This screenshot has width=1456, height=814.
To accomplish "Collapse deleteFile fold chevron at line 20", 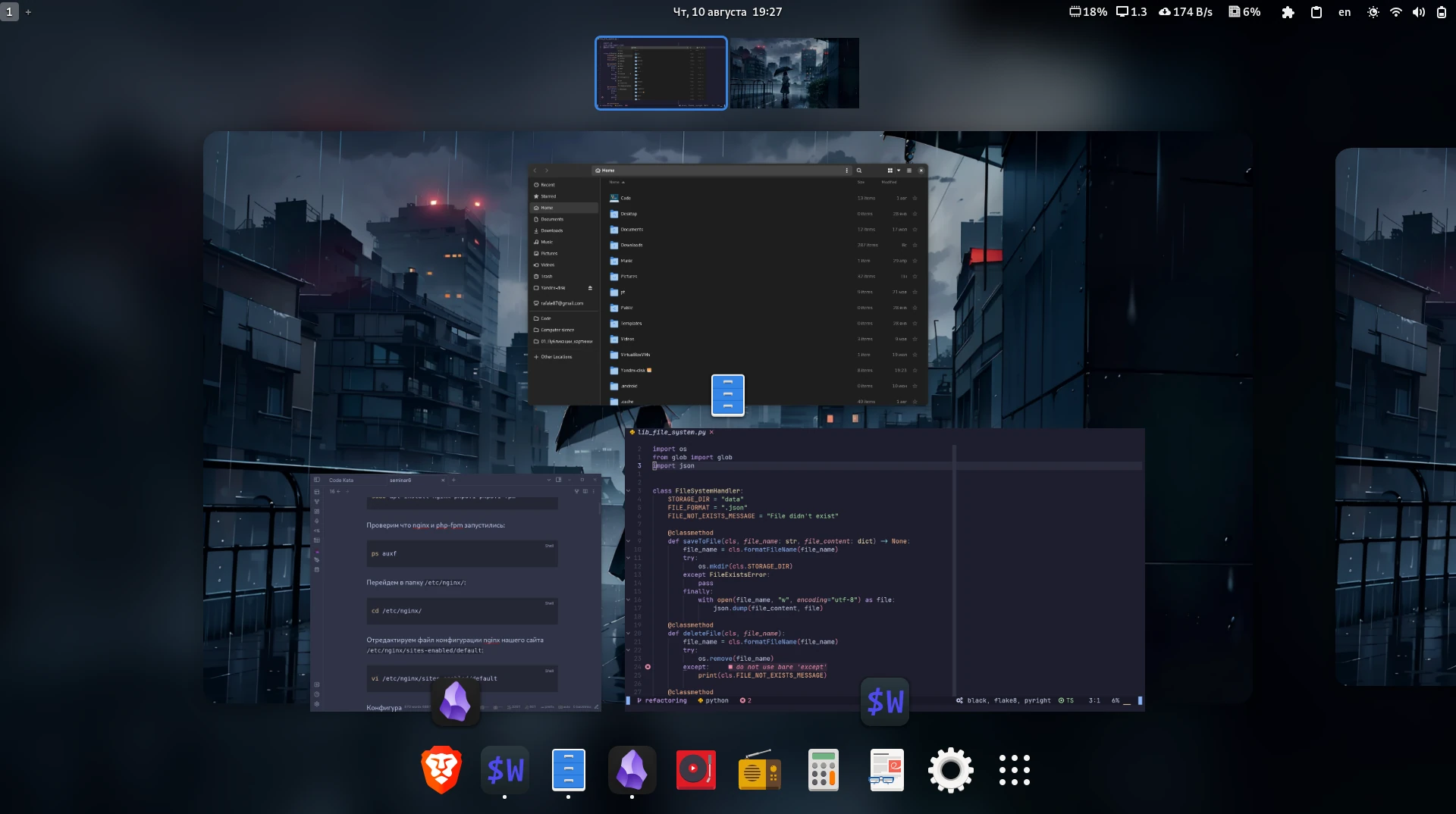I will pos(629,634).
